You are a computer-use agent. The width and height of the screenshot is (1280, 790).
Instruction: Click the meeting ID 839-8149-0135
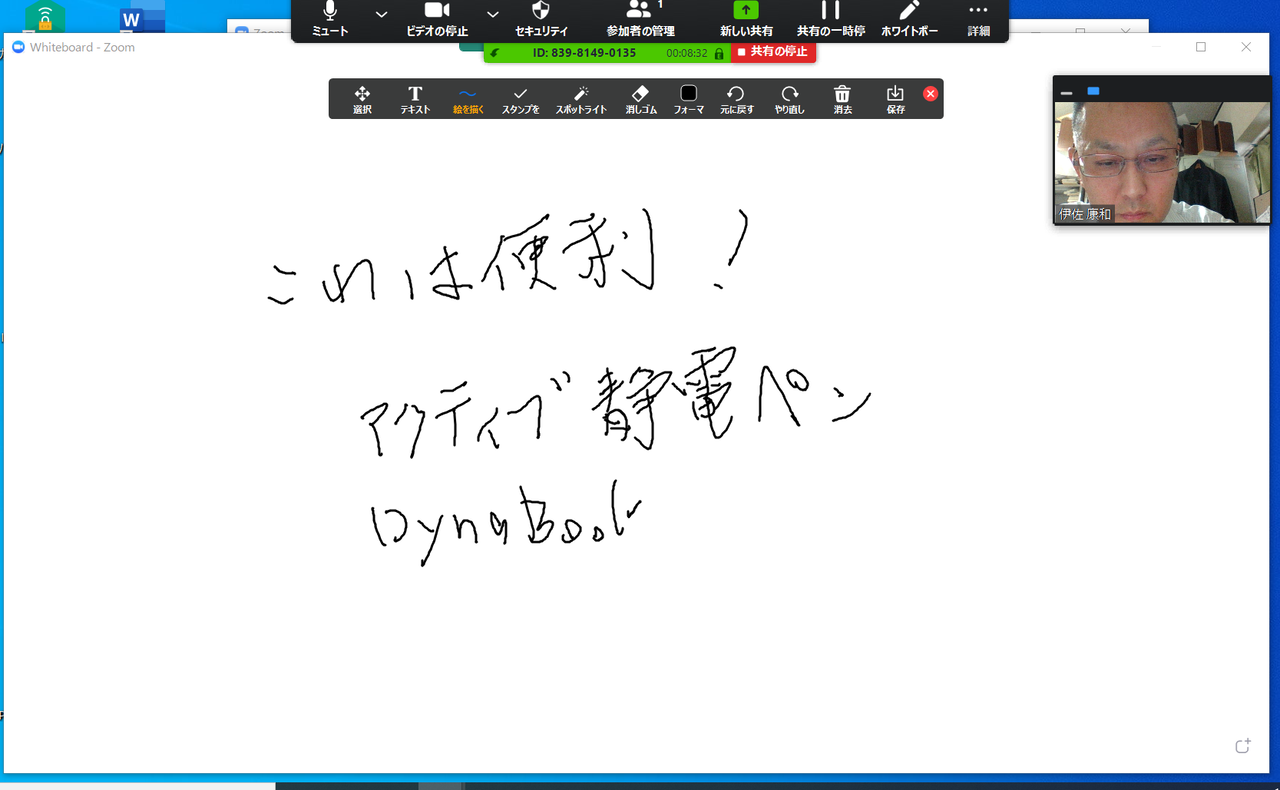tap(584, 53)
